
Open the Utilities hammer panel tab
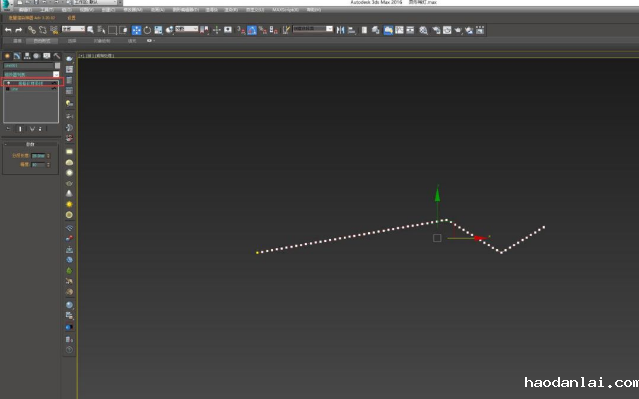[57, 56]
